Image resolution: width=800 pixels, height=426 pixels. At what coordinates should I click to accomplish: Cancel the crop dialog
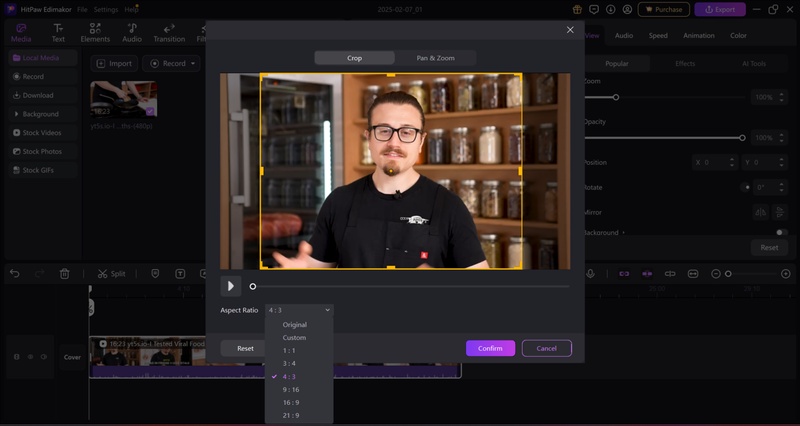tap(546, 348)
